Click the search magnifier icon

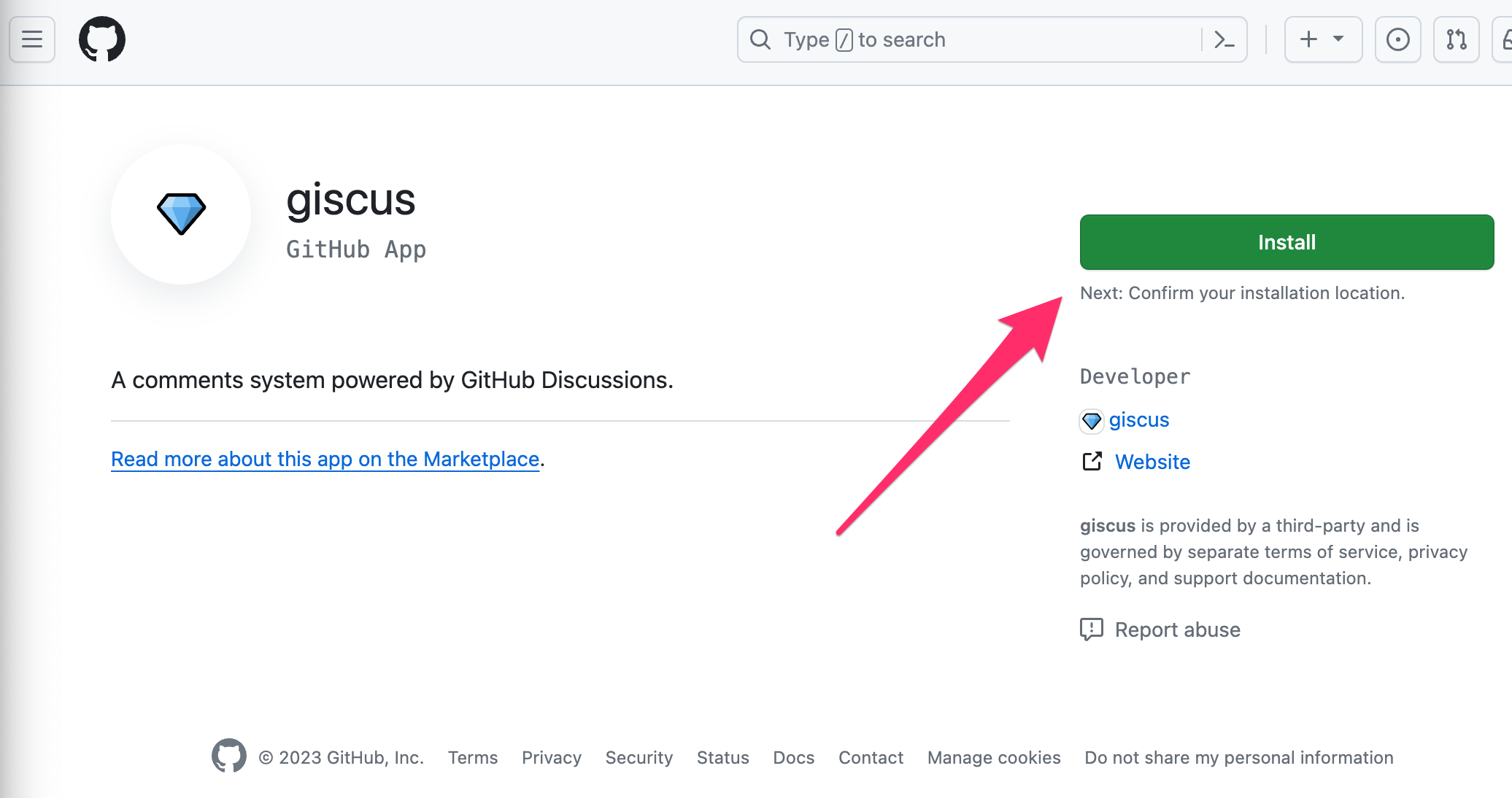point(760,39)
